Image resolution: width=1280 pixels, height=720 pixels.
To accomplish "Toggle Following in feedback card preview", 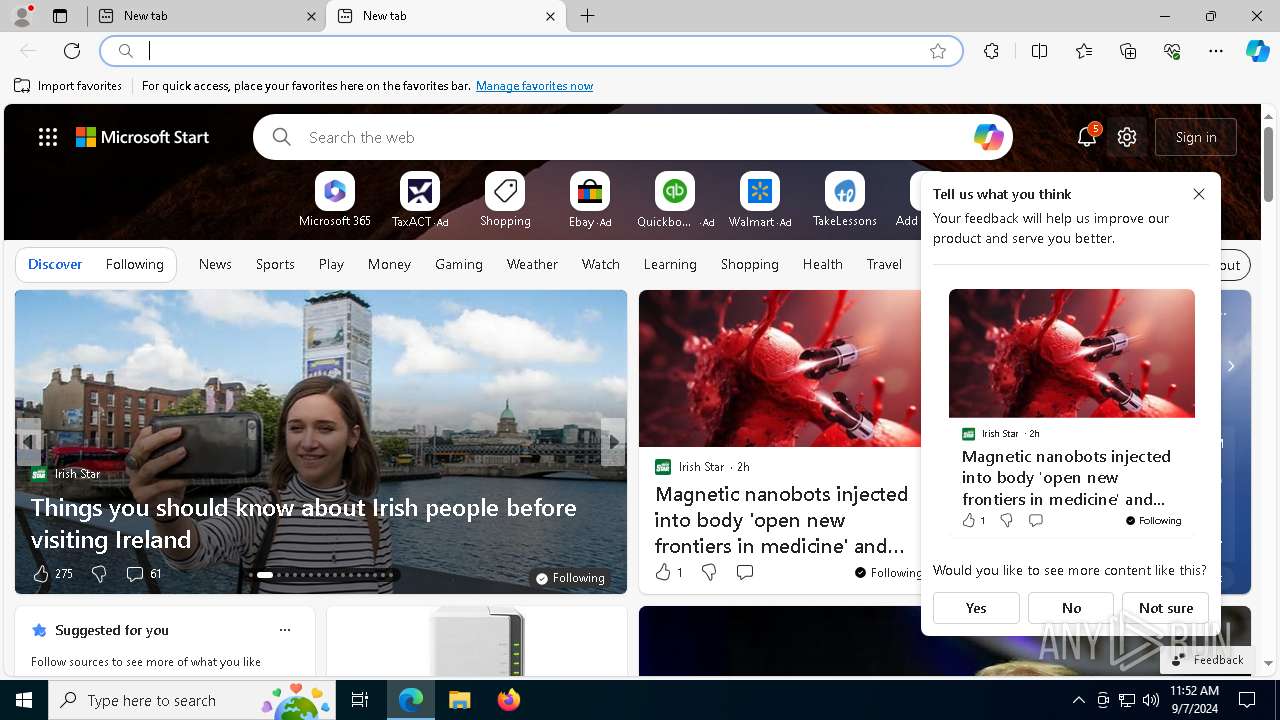I will point(1153,520).
